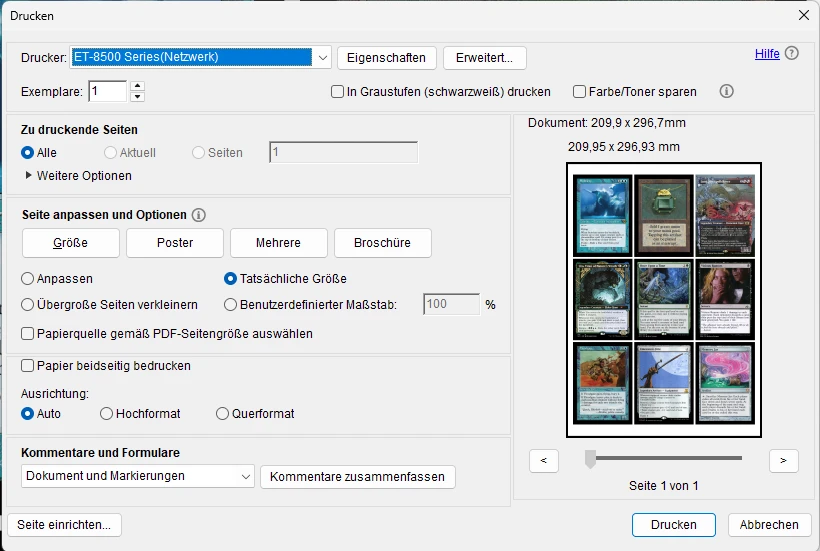This screenshot has height=551, width=820.
Task: Increase Exemplare with the up arrow
Action: point(138,86)
